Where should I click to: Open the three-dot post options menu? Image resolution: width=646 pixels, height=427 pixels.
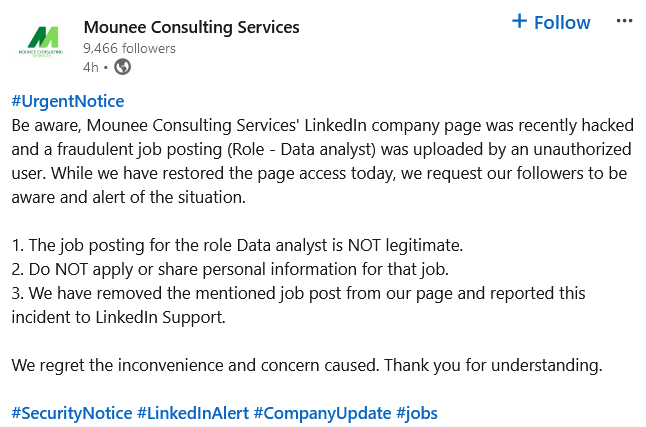pyautogui.click(x=624, y=21)
